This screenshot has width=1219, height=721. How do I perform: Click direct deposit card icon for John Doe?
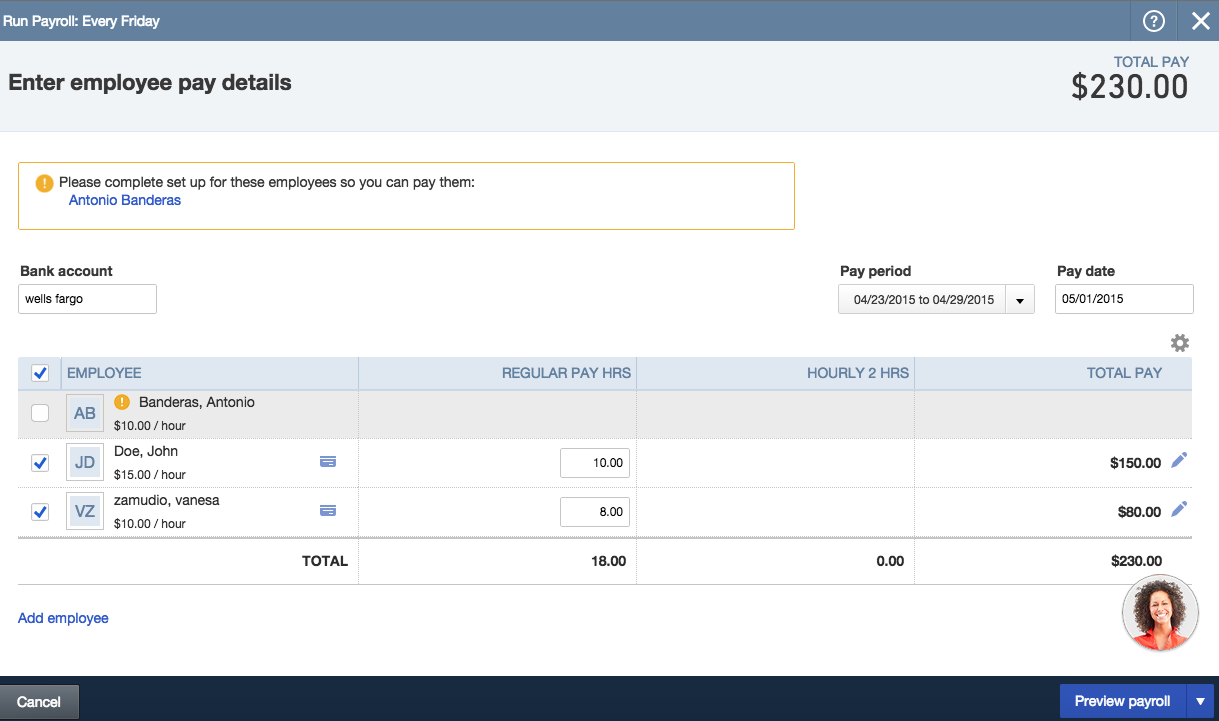[x=327, y=461]
